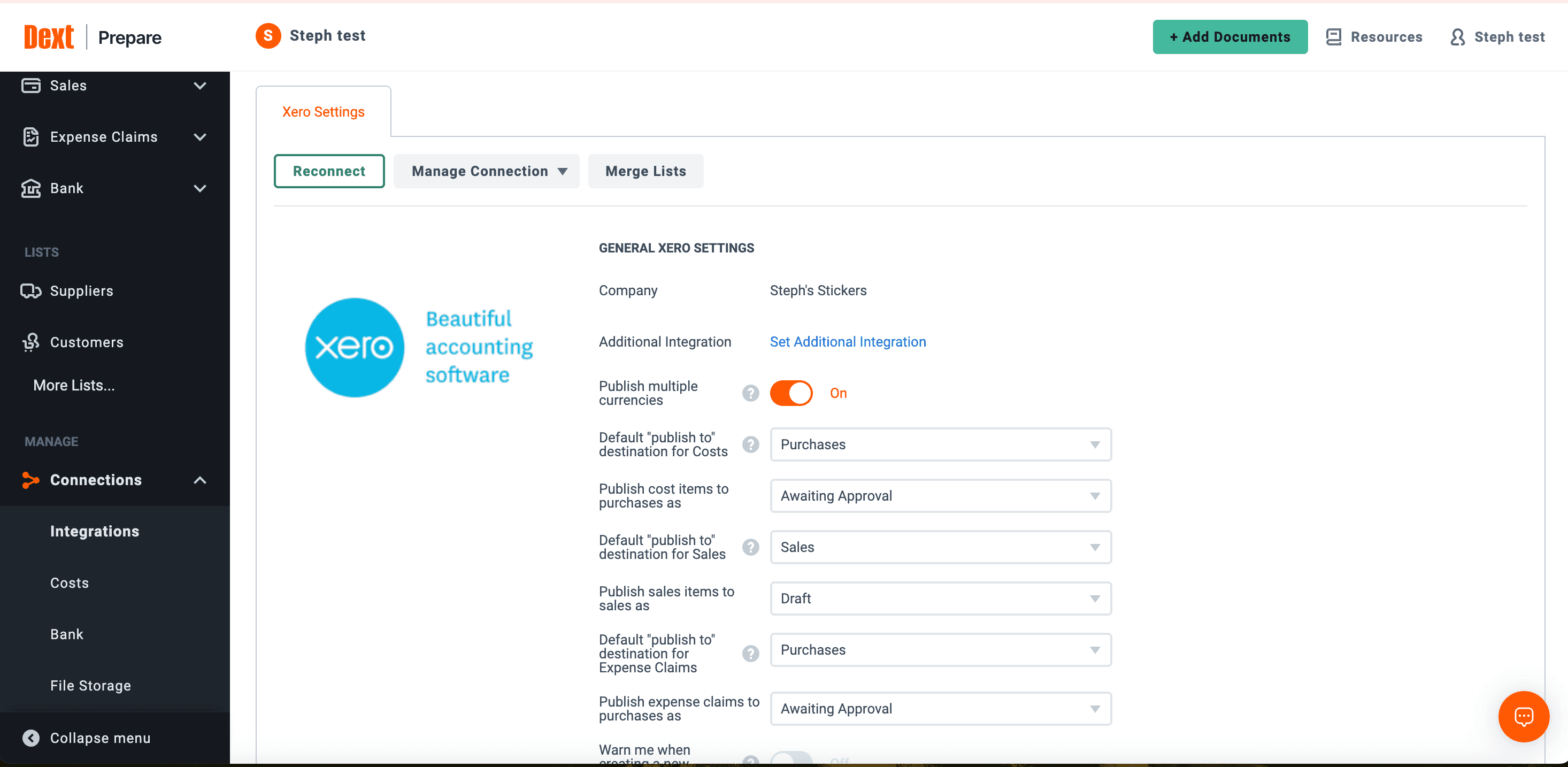Screen dimensions: 1568x767
Task: Open Publish sales items Draft dropdown
Action: point(940,599)
